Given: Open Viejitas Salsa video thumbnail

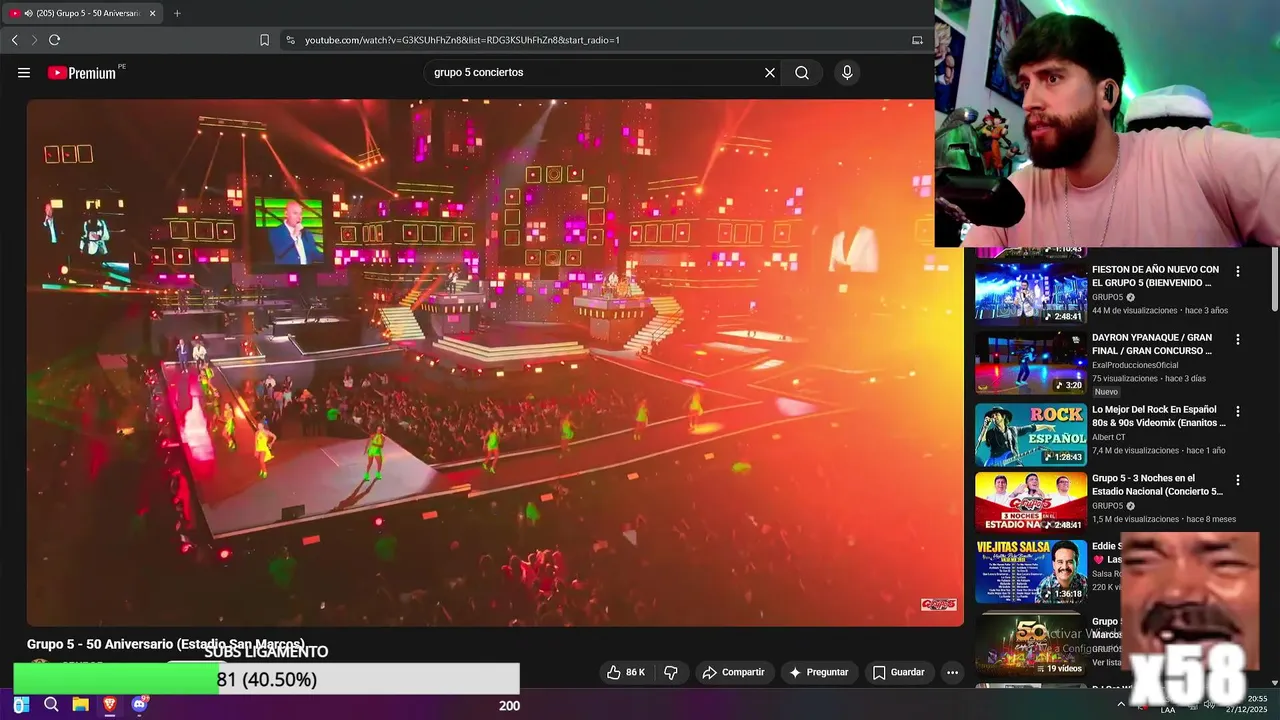Looking at the screenshot, I should (x=1031, y=571).
